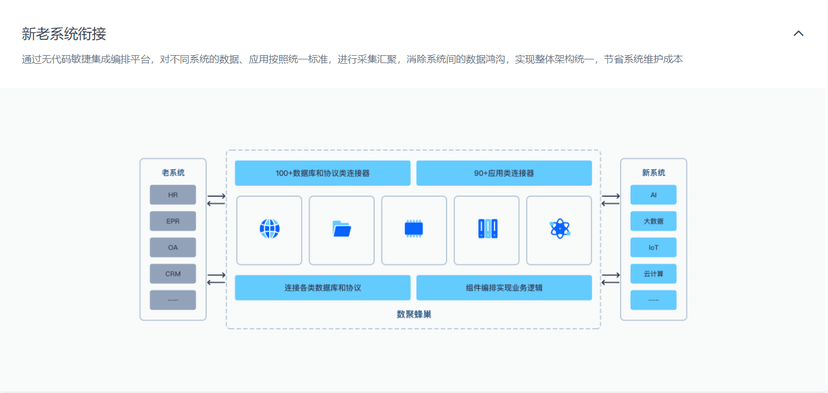828x393 pixels.
Task: Click the description text starting with 通过无代码敏捷集成编排平台
Action: click(x=352, y=60)
